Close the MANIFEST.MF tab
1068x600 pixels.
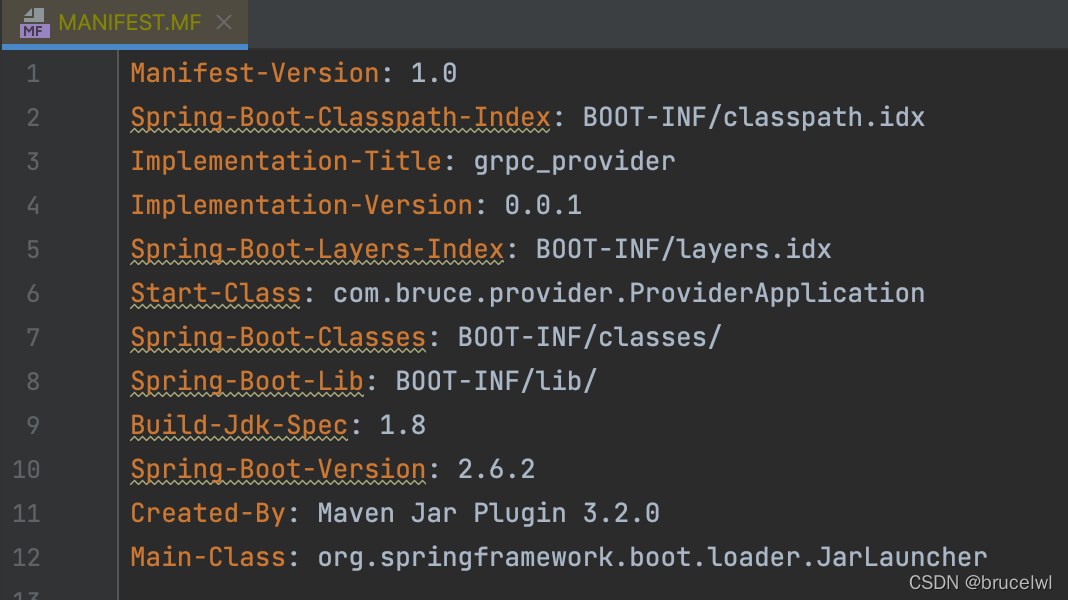pos(223,22)
